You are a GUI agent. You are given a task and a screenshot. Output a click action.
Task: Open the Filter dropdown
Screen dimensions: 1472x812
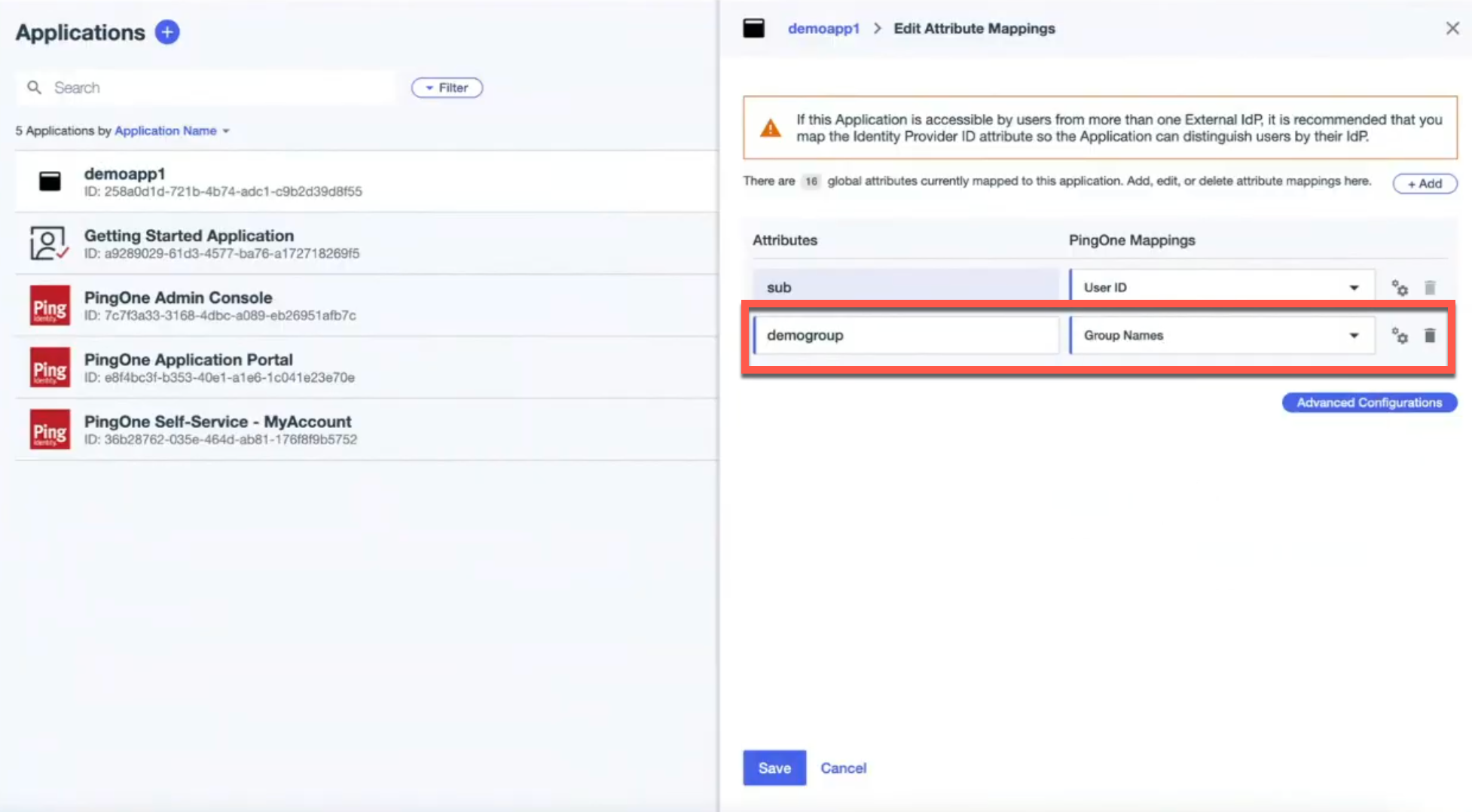tap(447, 87)
